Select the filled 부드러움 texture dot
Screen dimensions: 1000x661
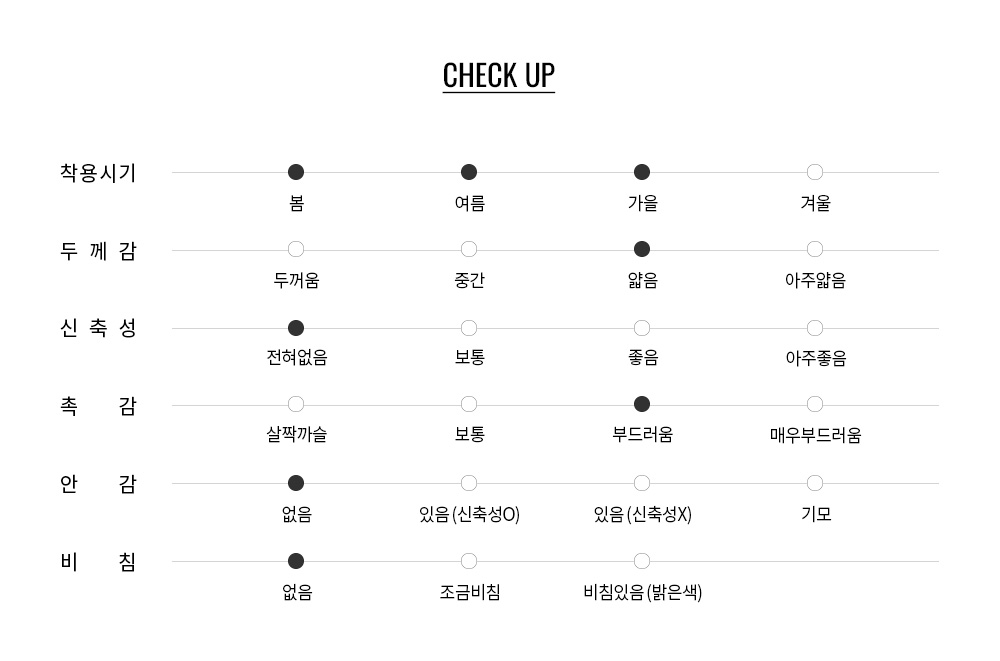point(642,404)
